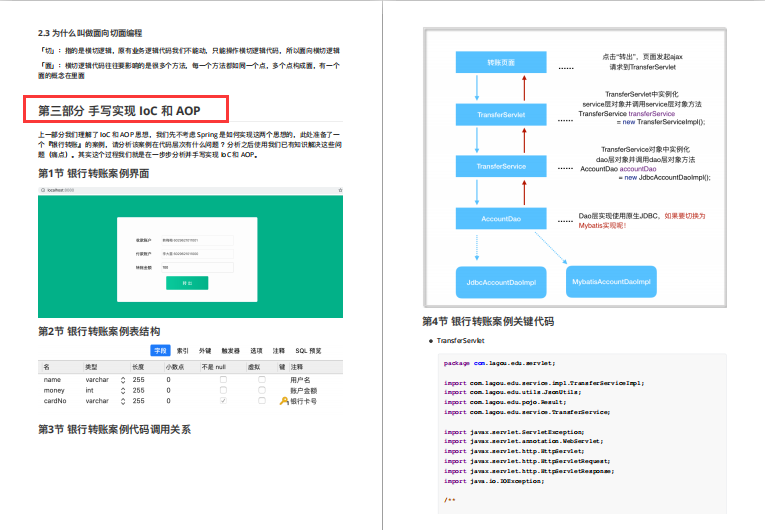Click the MybatisAccountDaoImpl rounded box

[x=611, y=282]
